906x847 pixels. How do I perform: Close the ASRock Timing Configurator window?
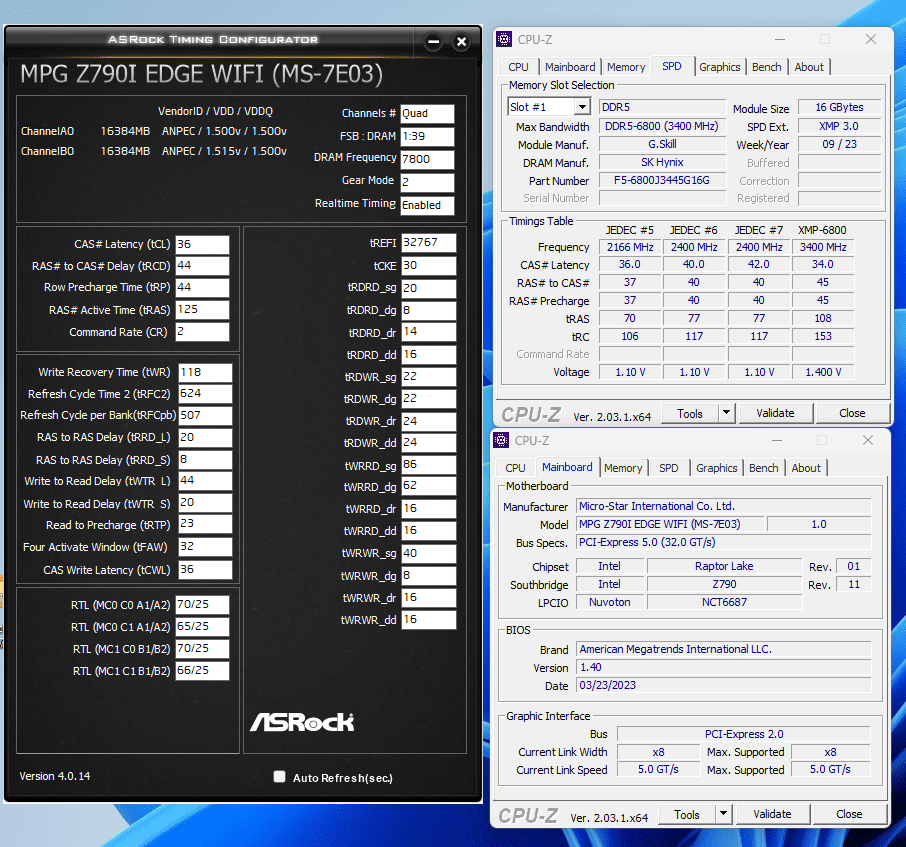(461, 42)
